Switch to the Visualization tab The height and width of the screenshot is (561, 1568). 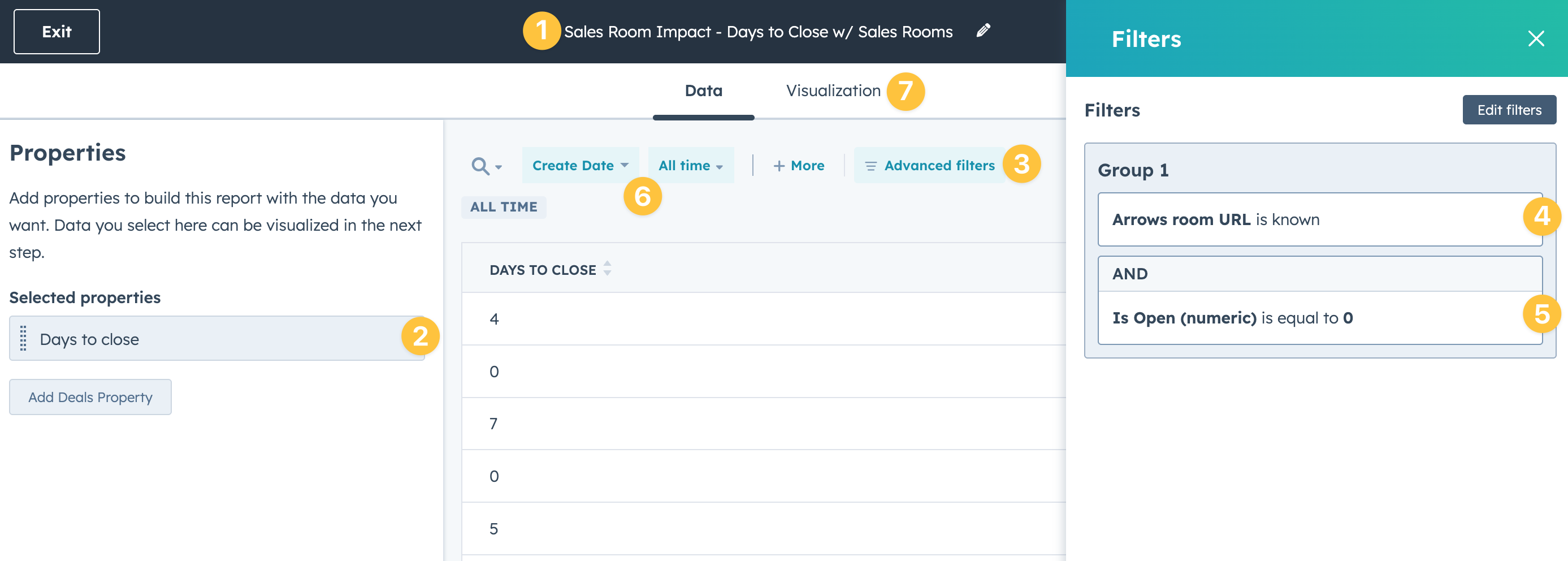(833, 90)
